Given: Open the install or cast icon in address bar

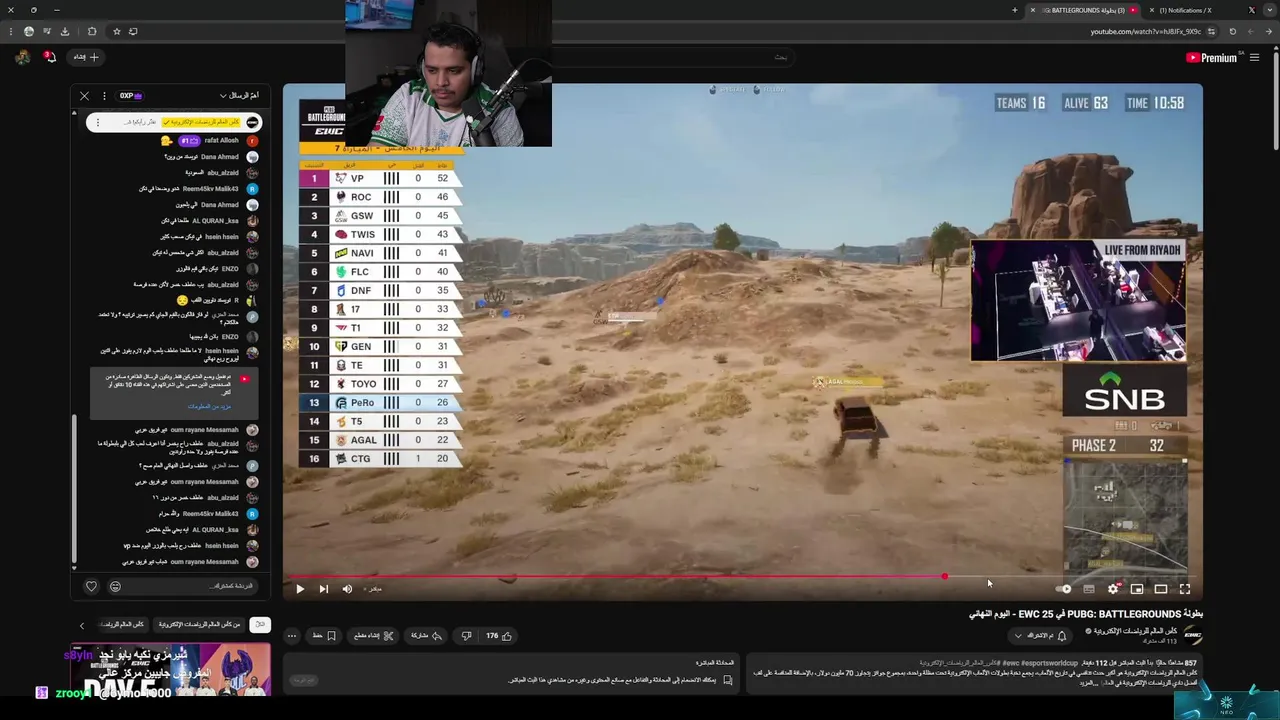Looking at the screenshot, I should click(133, 31).
